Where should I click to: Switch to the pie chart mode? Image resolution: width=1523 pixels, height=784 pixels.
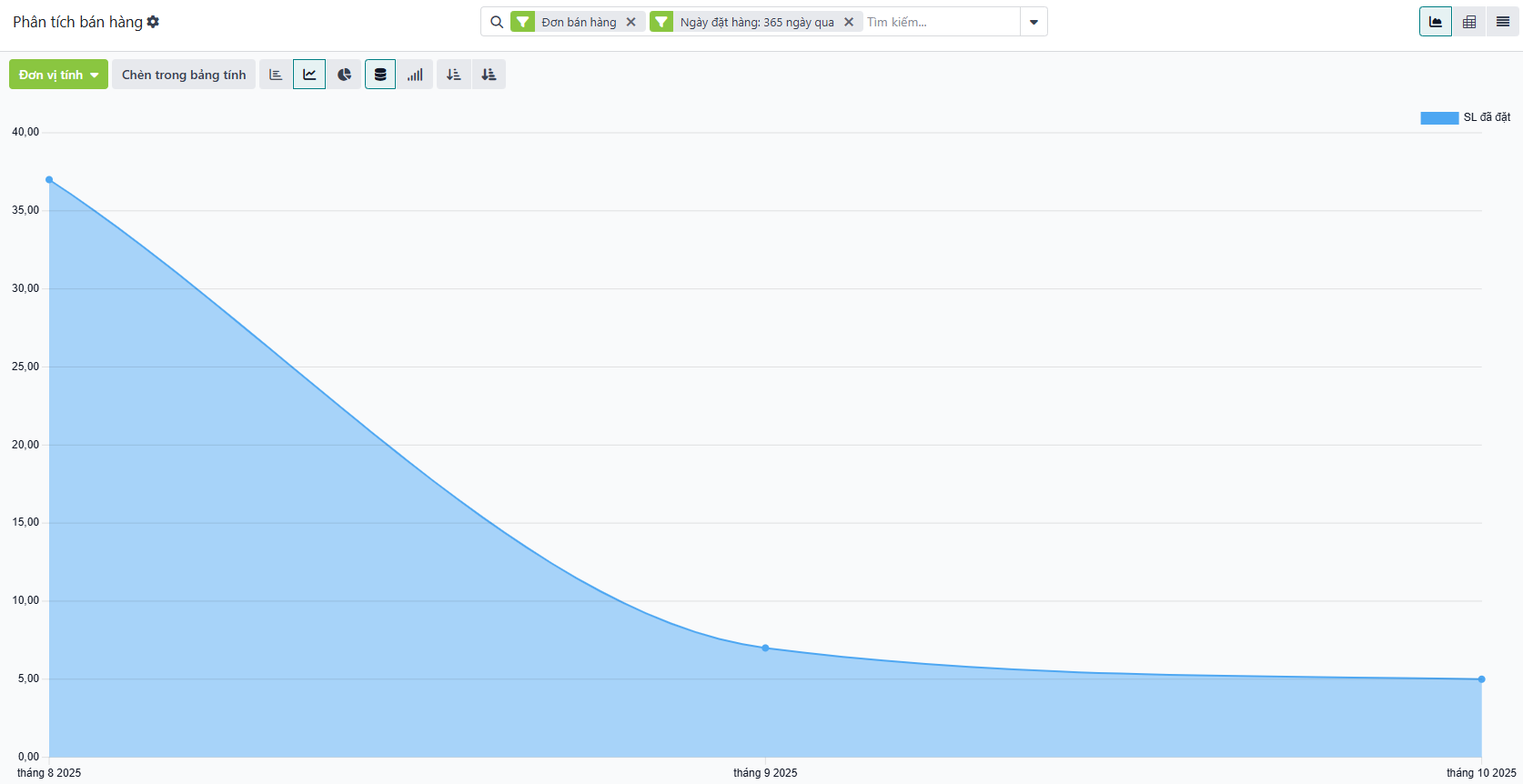(344, 75)
